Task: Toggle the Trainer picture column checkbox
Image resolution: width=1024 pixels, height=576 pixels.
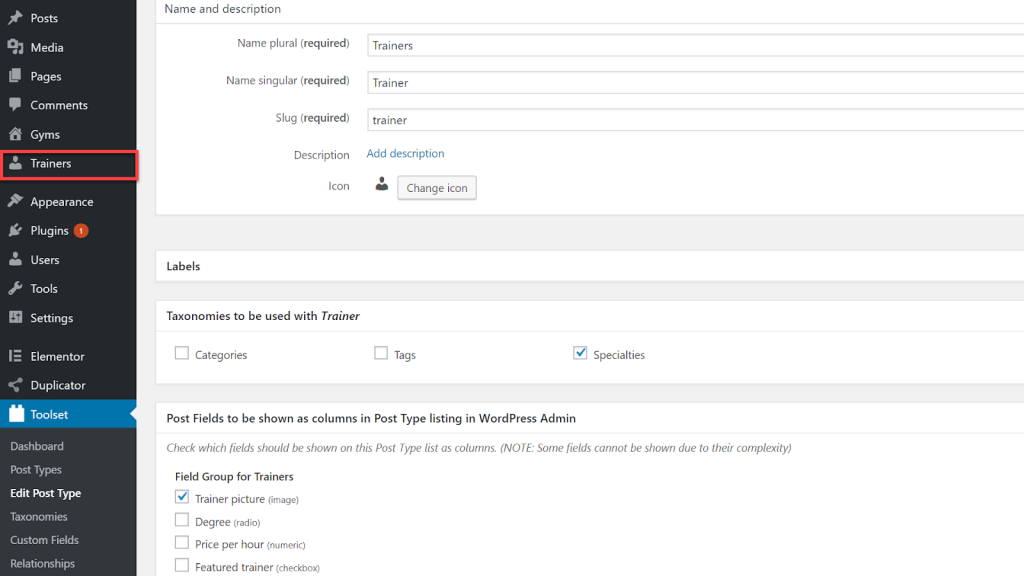Action: pyautogui.click(x=182, y=497)
